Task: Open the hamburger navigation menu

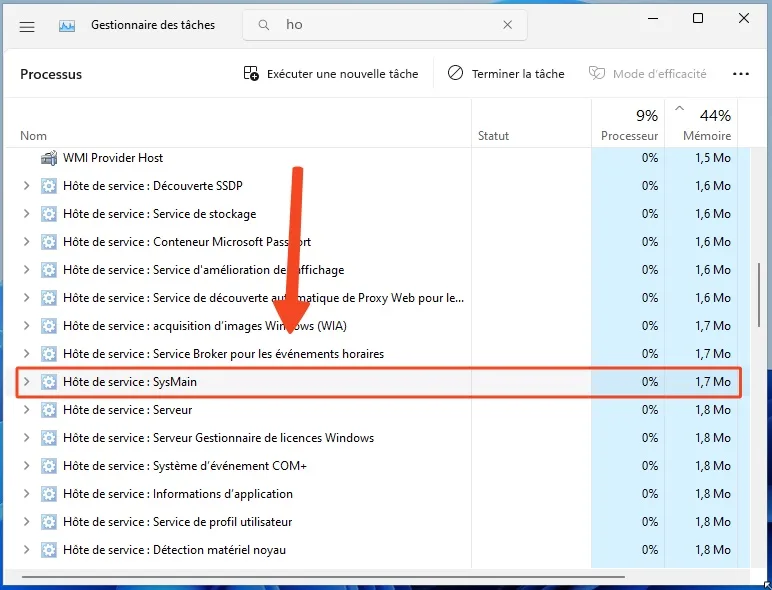Action: coord(27,27)
